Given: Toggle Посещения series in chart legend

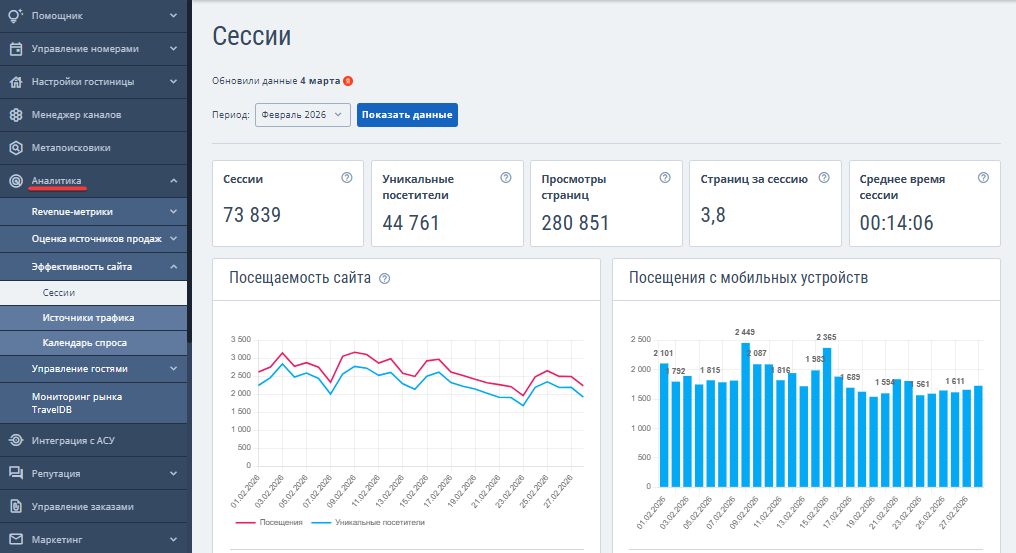Looking at the screenshot, I should tap(270, 522).
